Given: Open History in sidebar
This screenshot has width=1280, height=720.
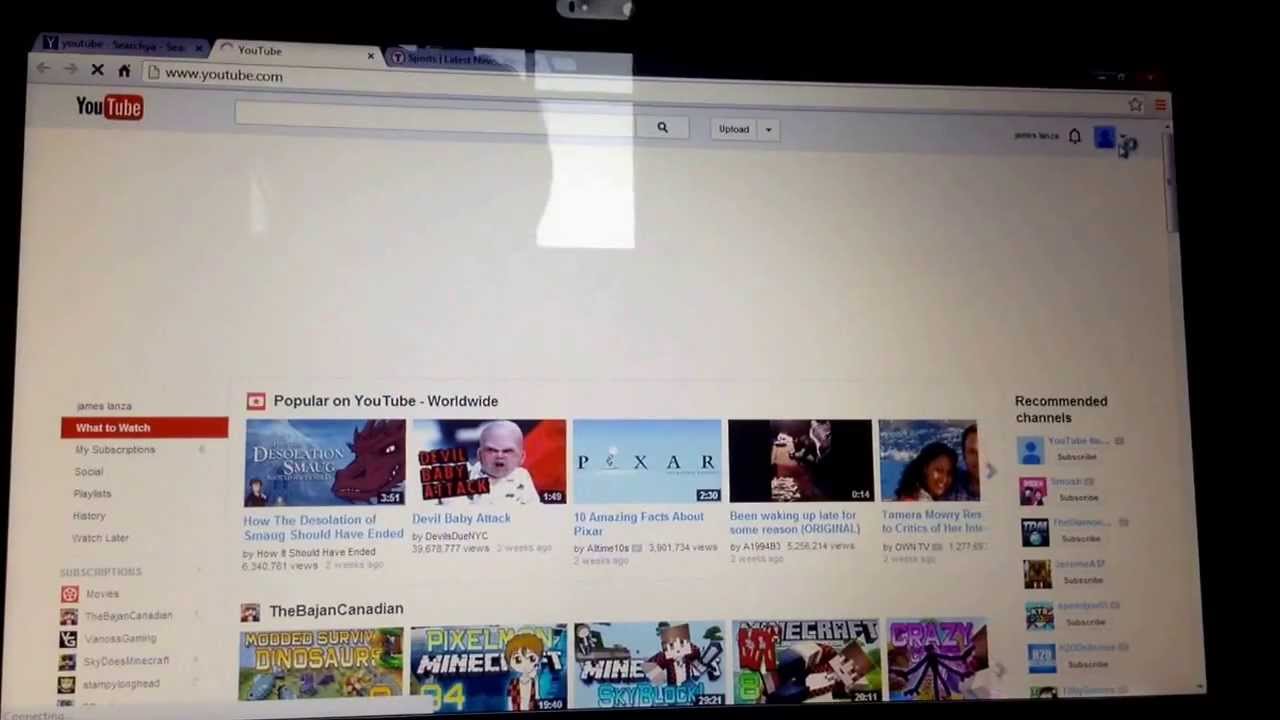Looking at the screenshot, I should [88, 516].
